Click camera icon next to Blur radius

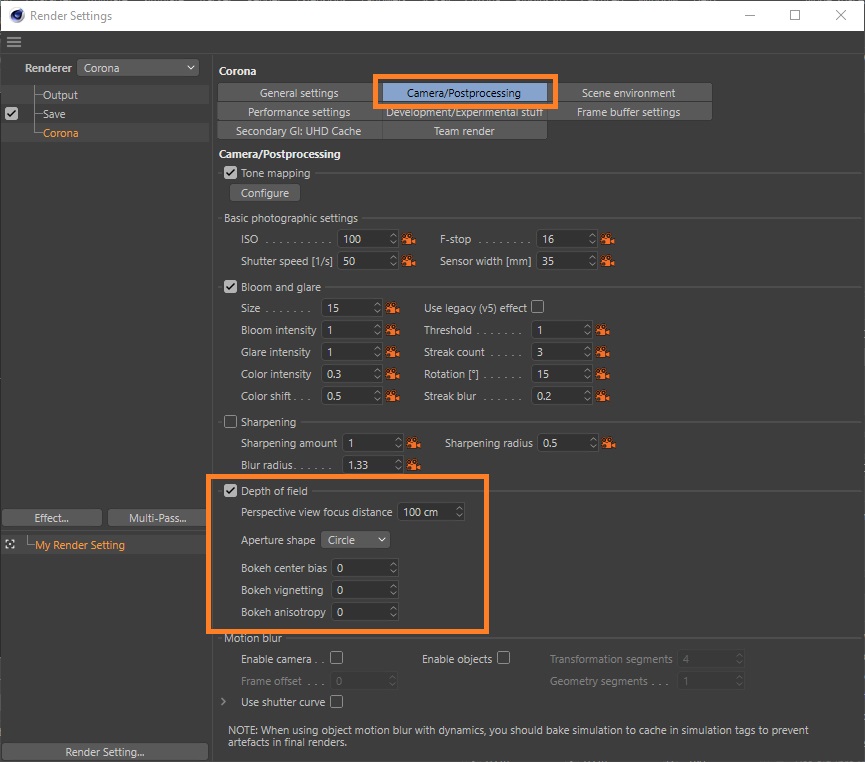pos(413,465)
